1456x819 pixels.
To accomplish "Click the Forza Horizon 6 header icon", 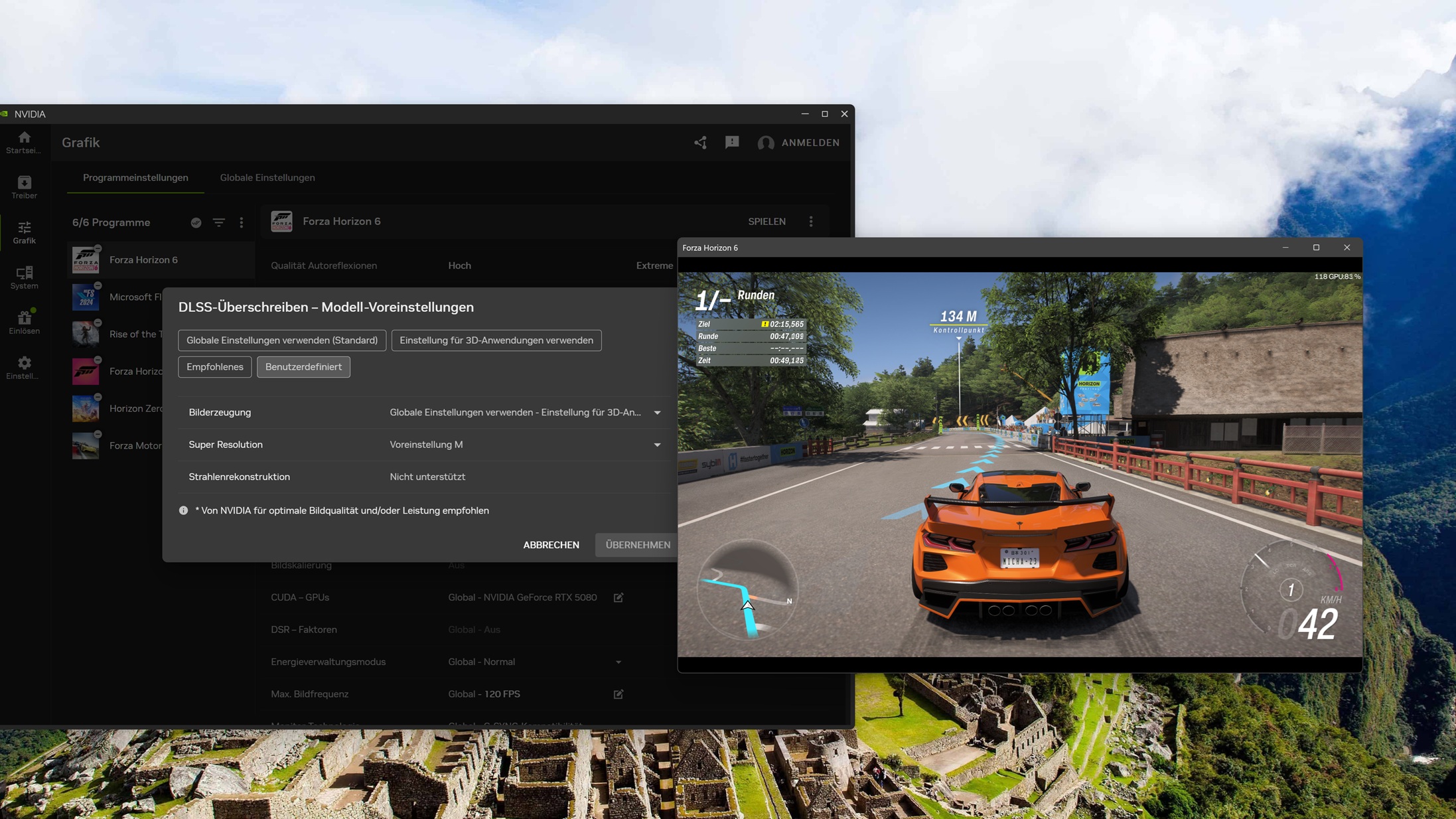I will coord(281,222).
